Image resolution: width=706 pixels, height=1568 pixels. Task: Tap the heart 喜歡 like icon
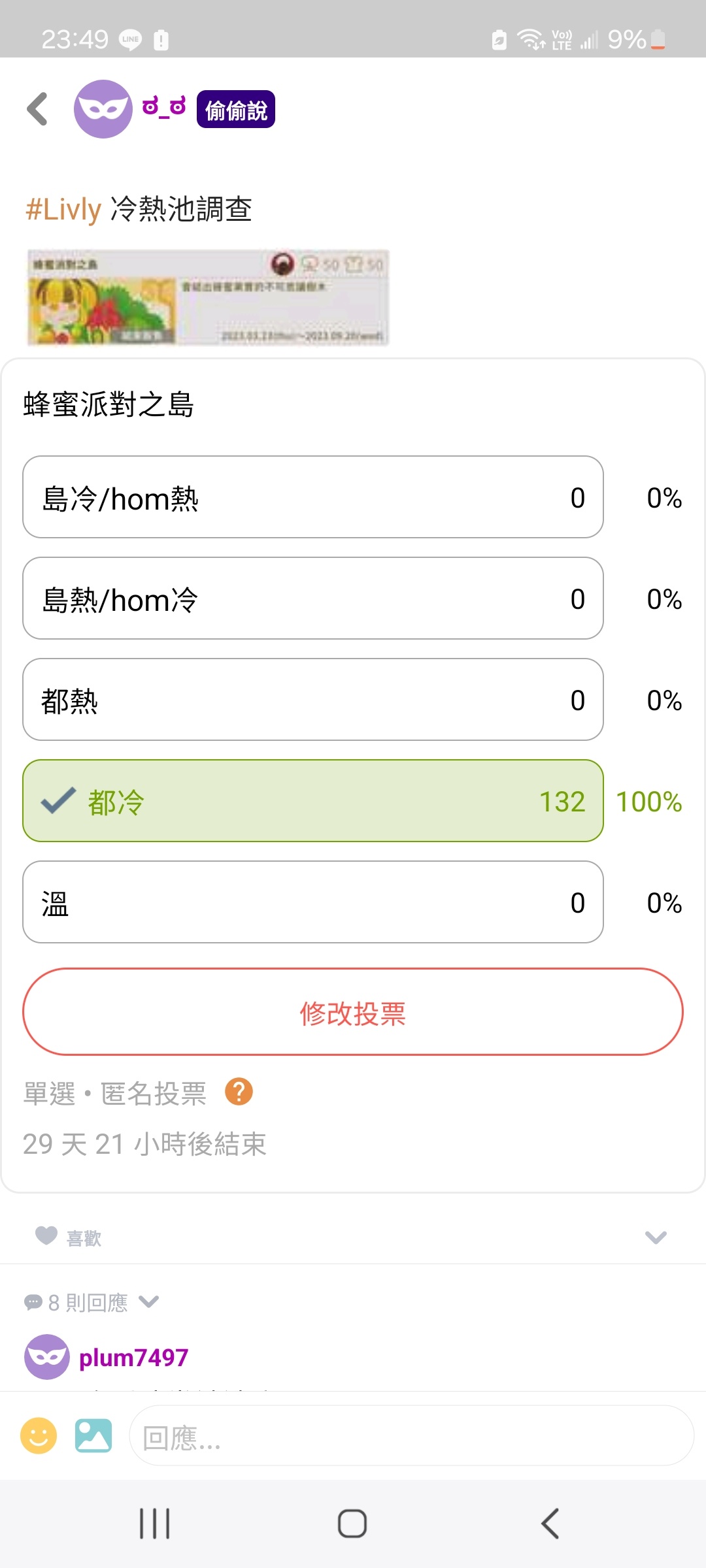(46, 1235)
